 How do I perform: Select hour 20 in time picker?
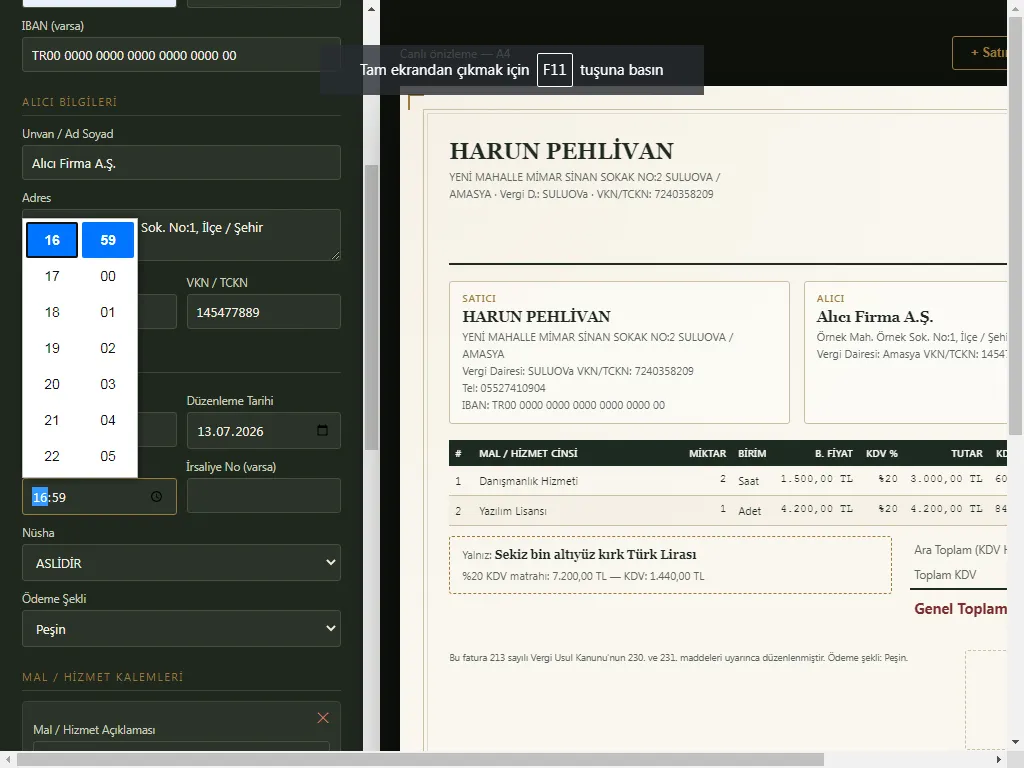(x=52, y=384)
